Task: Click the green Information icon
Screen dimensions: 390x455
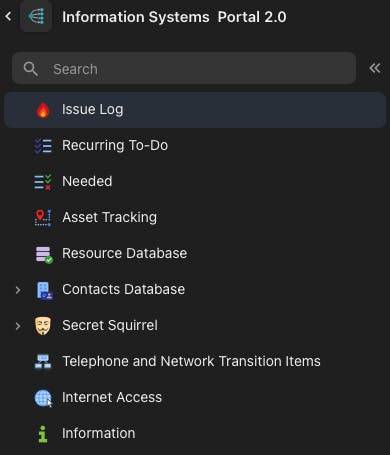Action: coord(43,434)
